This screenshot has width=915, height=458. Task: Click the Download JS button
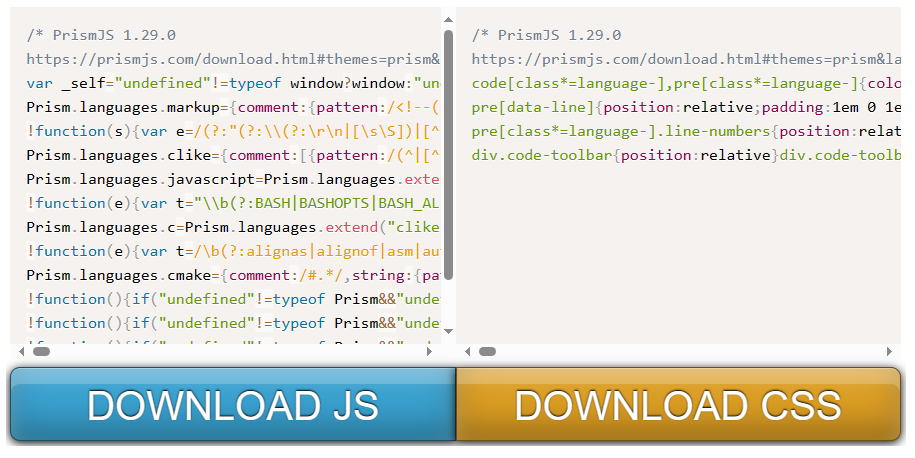click(x=232, y=405)
